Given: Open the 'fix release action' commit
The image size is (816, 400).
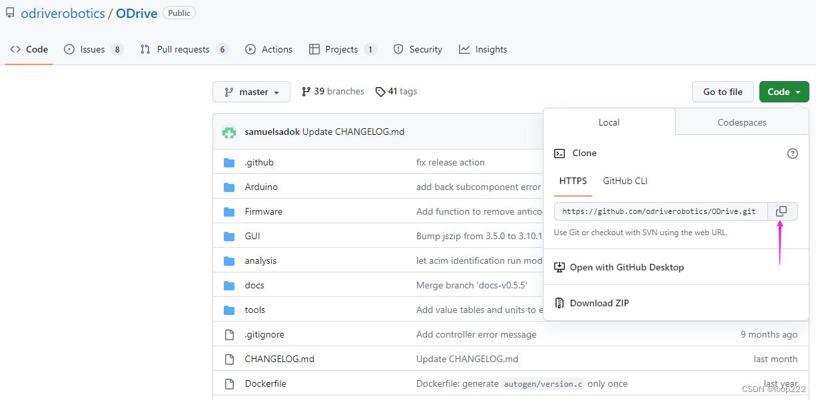Looking at the screenshot, I should pyautogui.click(x=450, y=162).
